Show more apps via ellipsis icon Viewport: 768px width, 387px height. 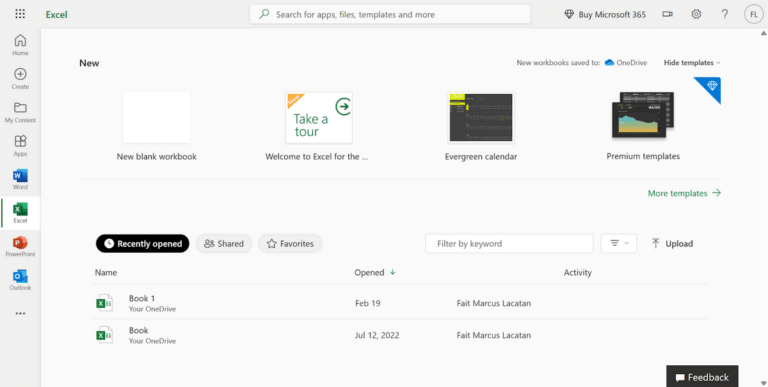pyautogui.click(x=20, y=314)
